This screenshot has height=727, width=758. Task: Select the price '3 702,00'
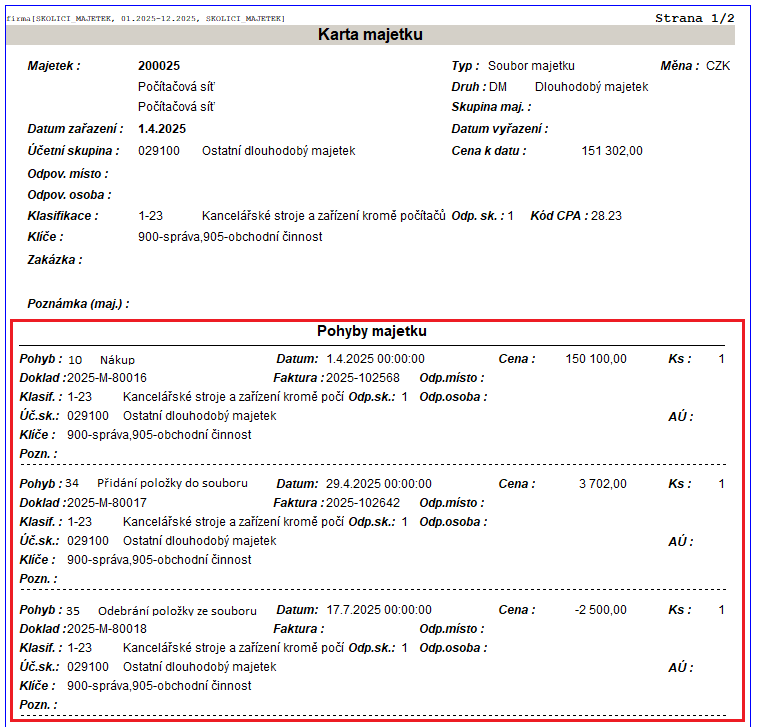click(x=603, y=484)
